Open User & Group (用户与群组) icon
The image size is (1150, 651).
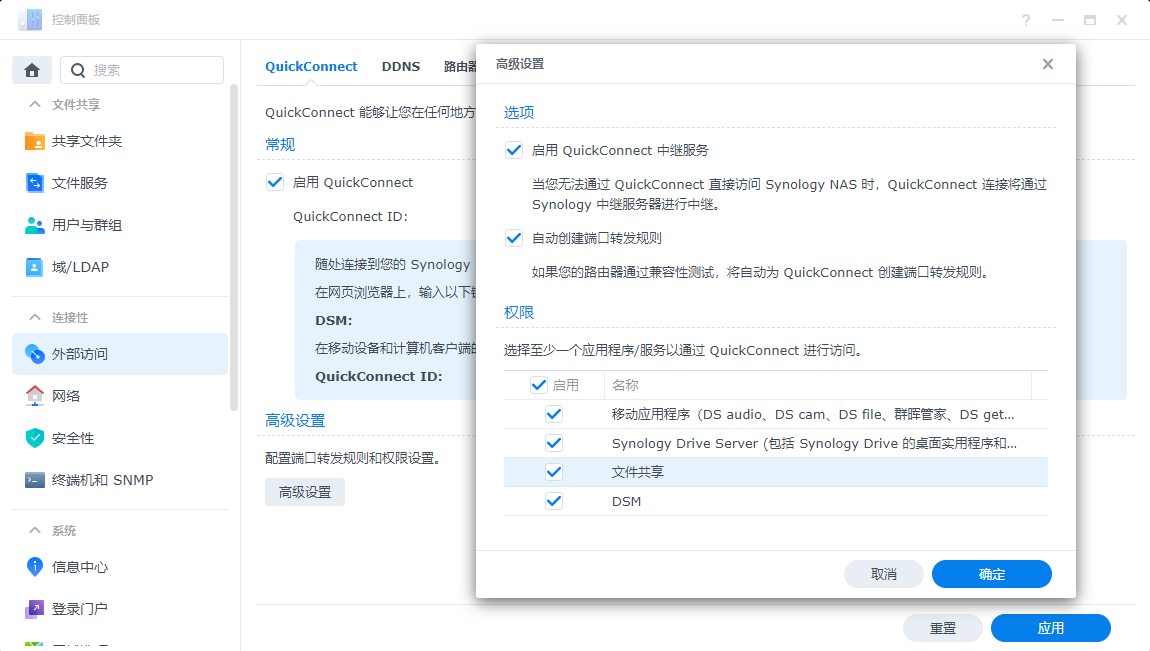click(34, 225)
